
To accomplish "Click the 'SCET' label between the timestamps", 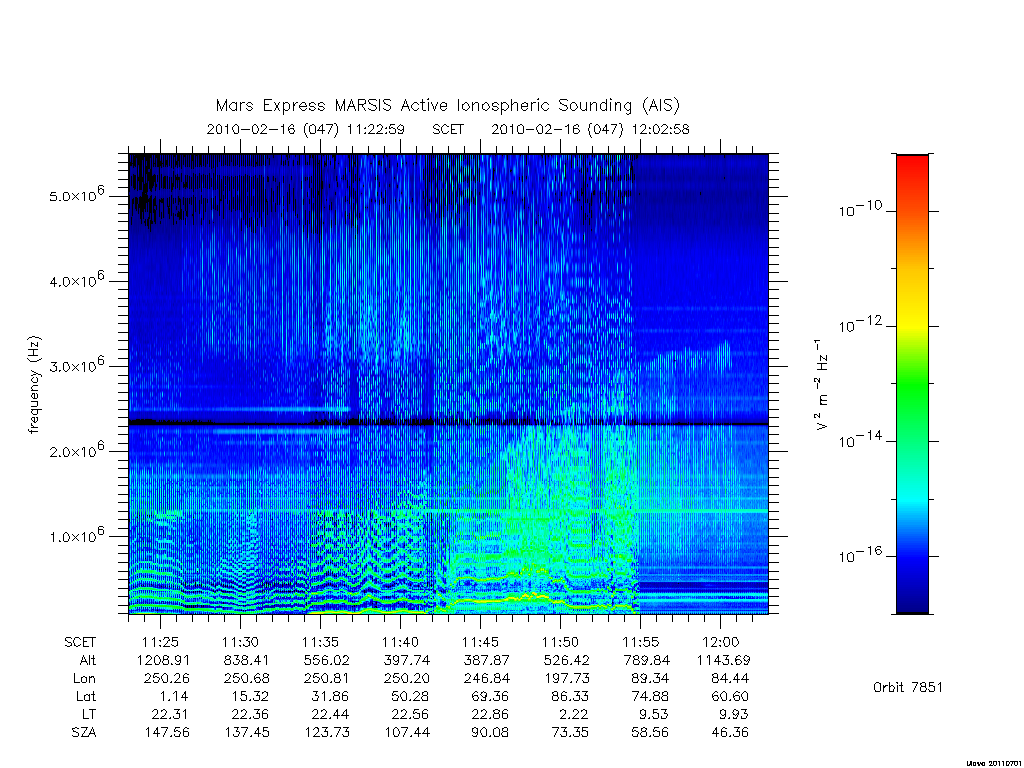I will 448,129.
